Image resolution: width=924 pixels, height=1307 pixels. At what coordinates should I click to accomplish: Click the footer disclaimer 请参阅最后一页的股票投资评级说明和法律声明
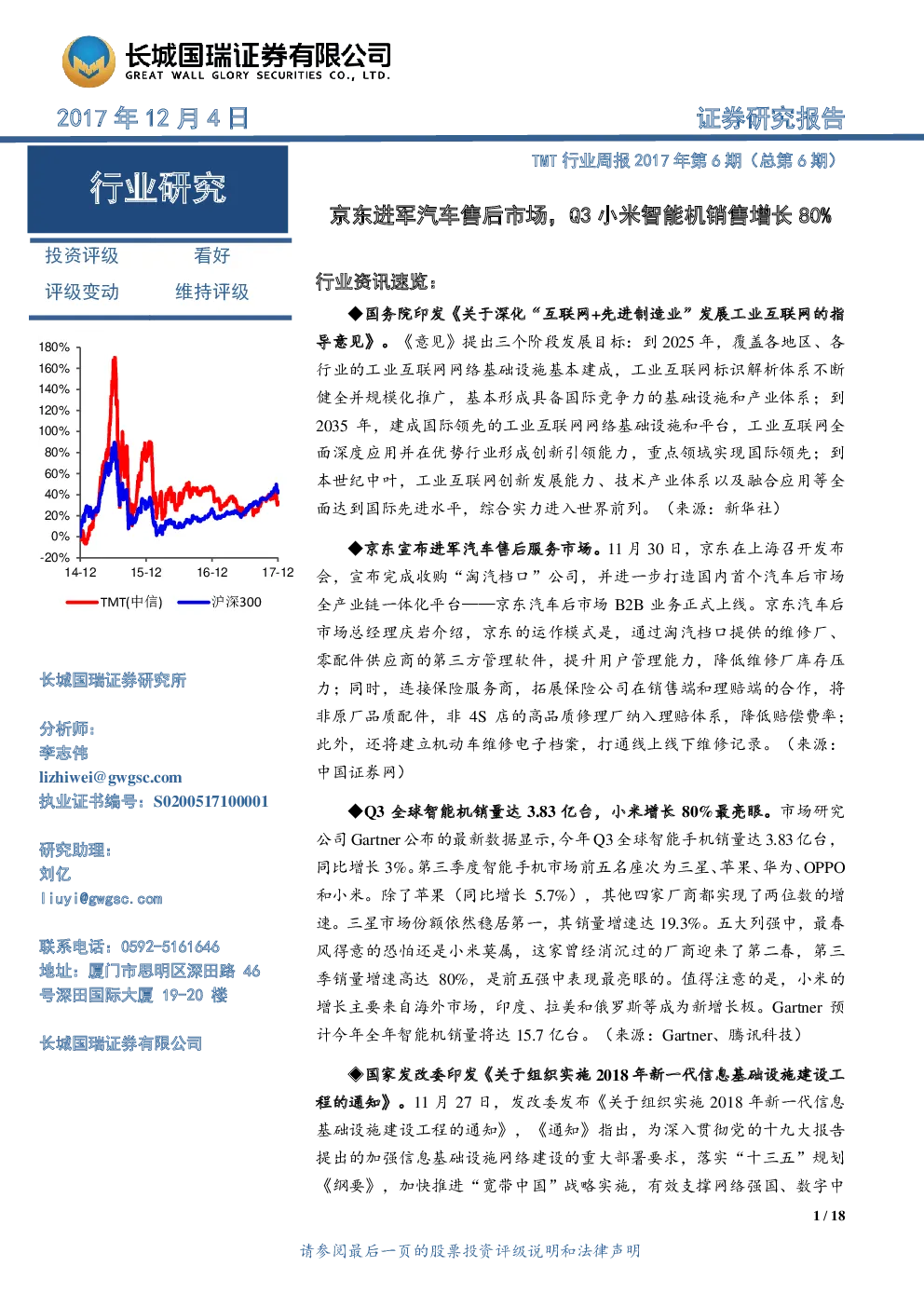pyautogui.click(x=470, y=1251)
